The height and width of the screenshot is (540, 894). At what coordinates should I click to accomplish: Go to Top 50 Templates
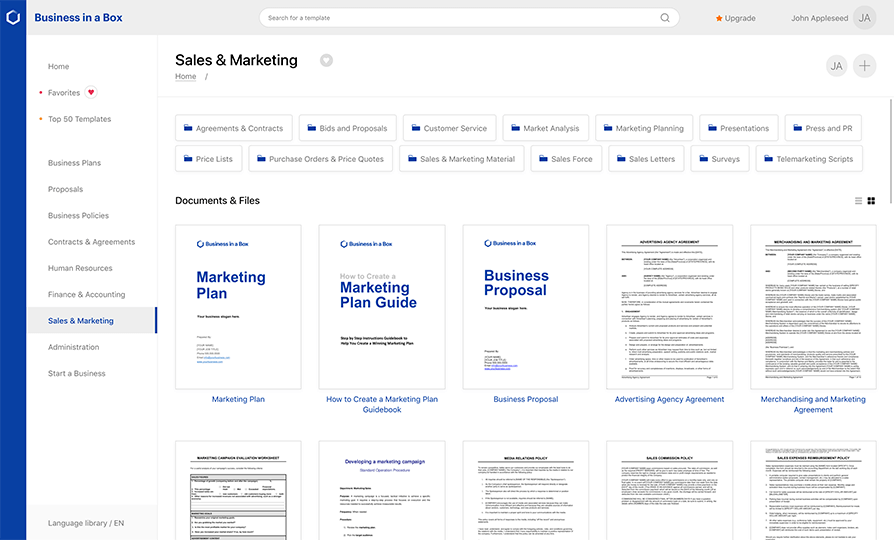79,119
